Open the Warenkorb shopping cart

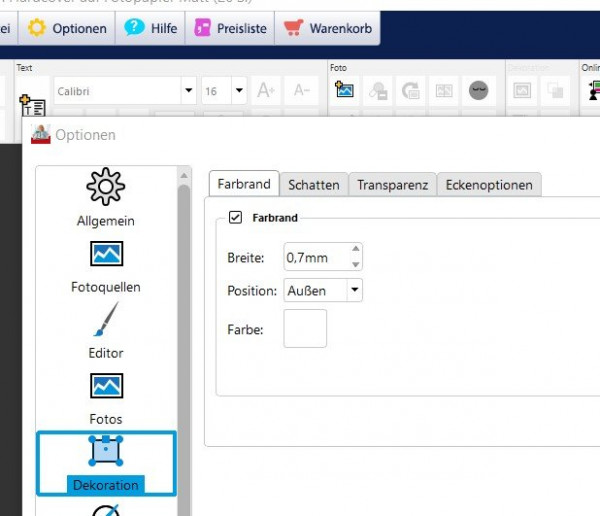point(328,28)
